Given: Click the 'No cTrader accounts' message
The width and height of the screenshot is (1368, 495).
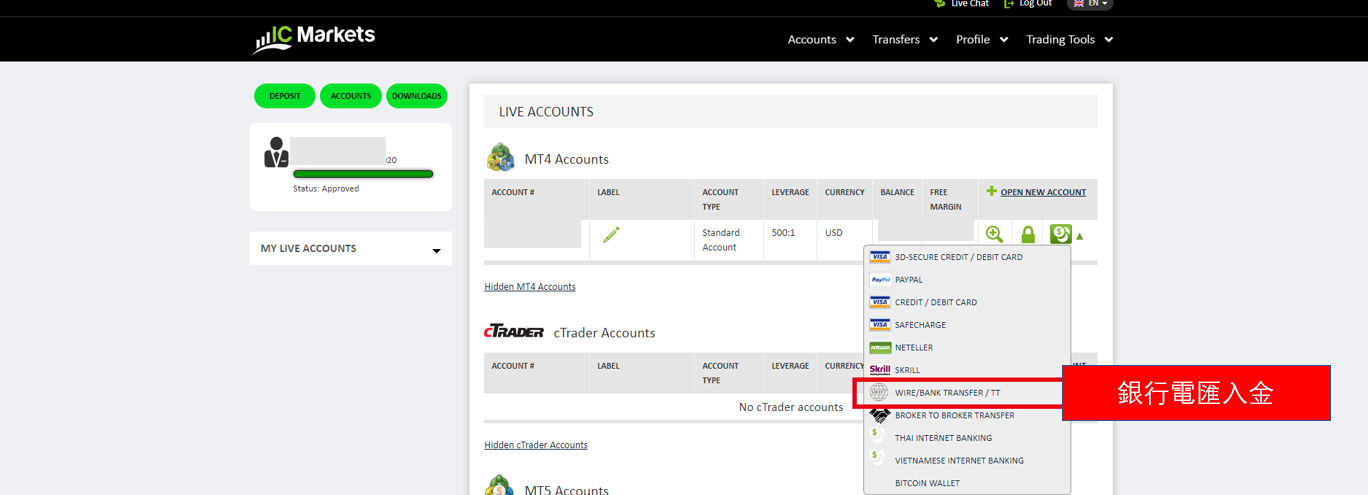Looking at the screenshot, I should (x=791, y=407).
